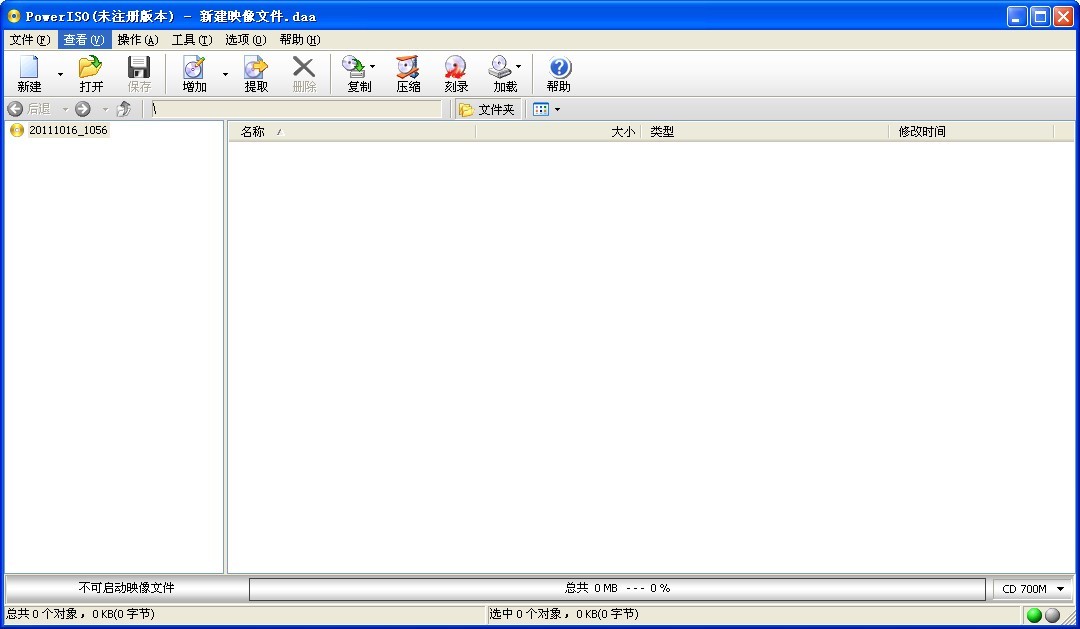Click the Compress (压缩) icon

pyautogui.click(x=408, y=74)
